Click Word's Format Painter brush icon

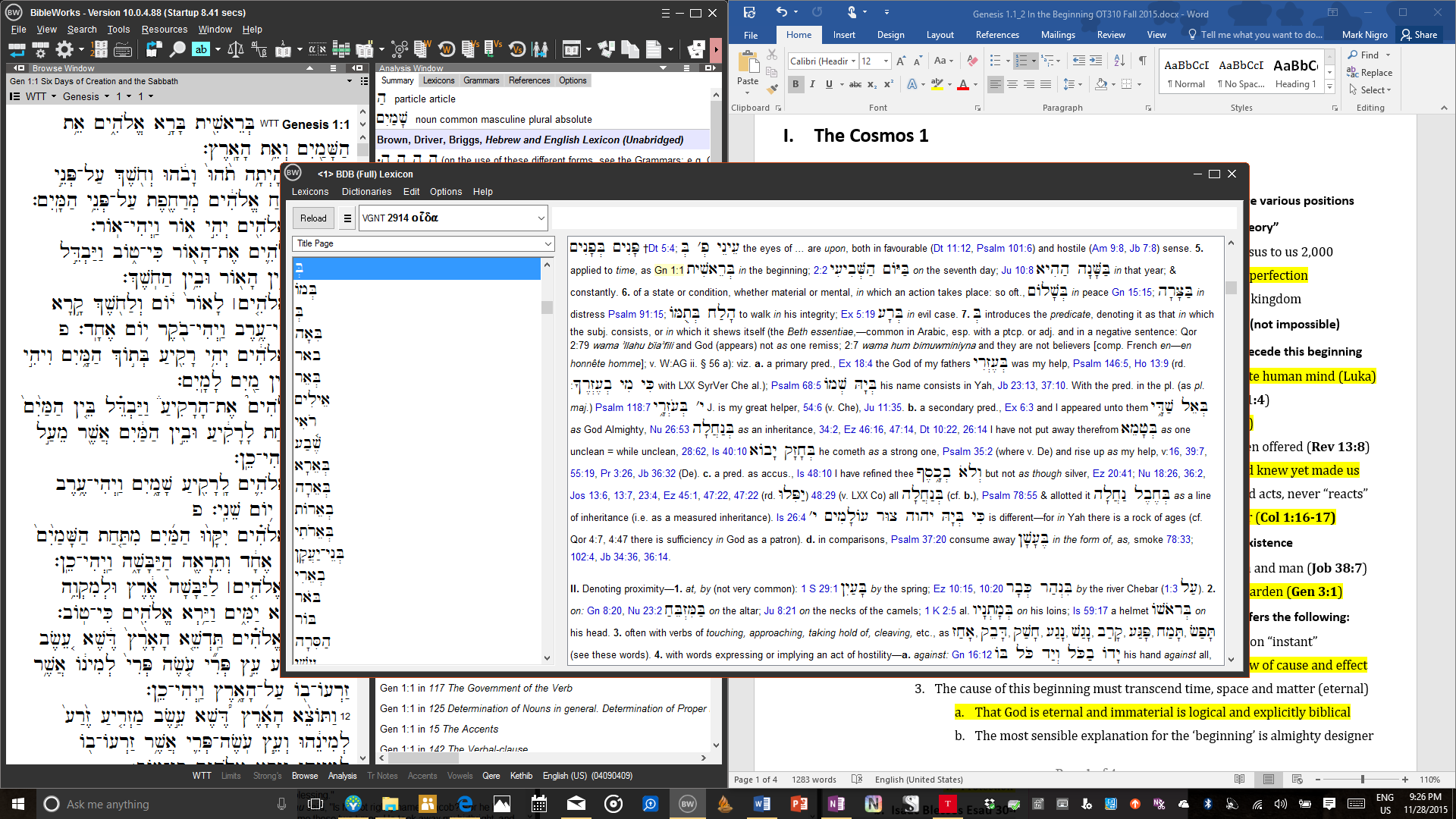[x=772, y=89]
